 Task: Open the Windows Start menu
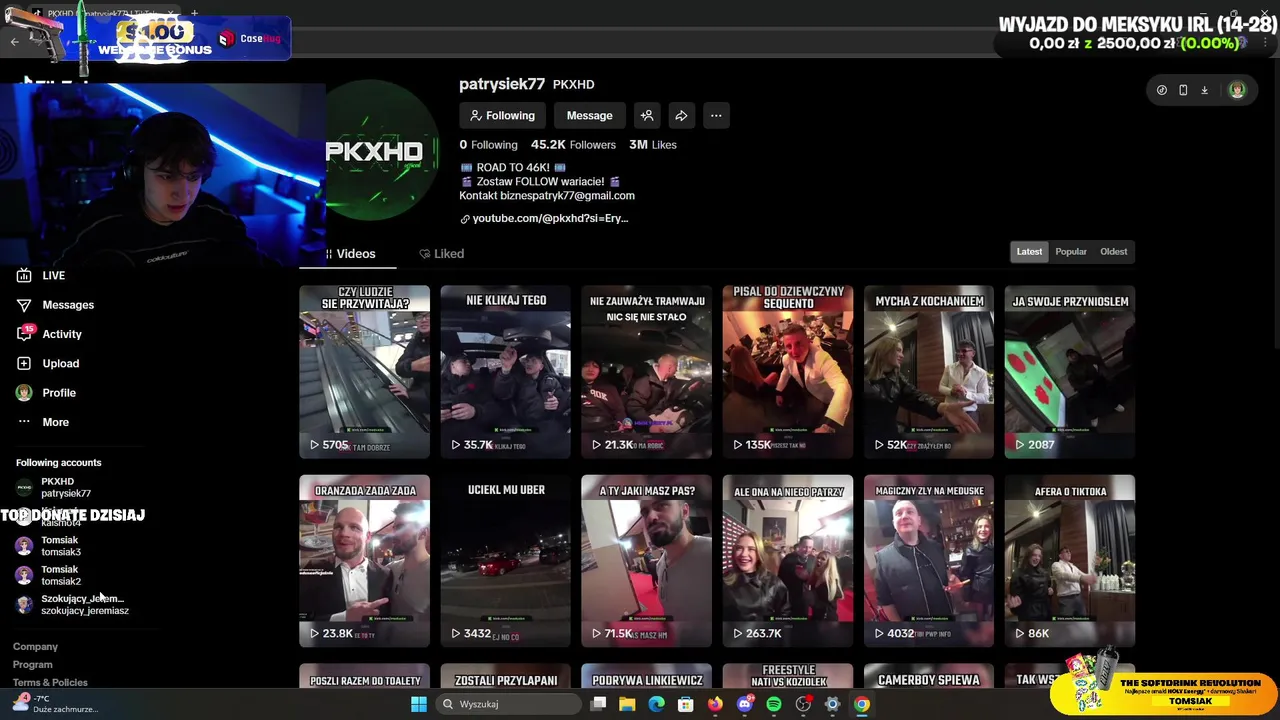419,704
